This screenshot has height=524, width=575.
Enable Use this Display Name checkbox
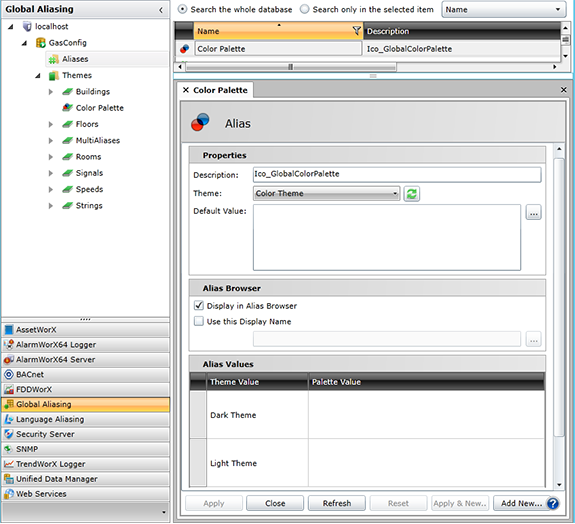tap(198, 321)
